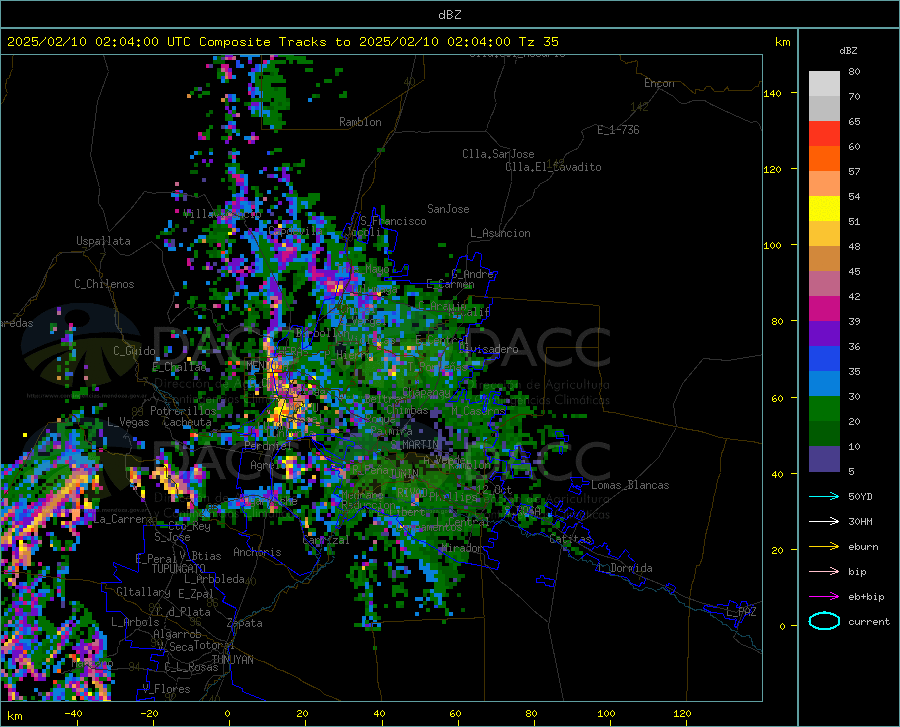Click legend label '45'
The height and width of the screenshot is (727, 900).
click(x=854, y=271)
